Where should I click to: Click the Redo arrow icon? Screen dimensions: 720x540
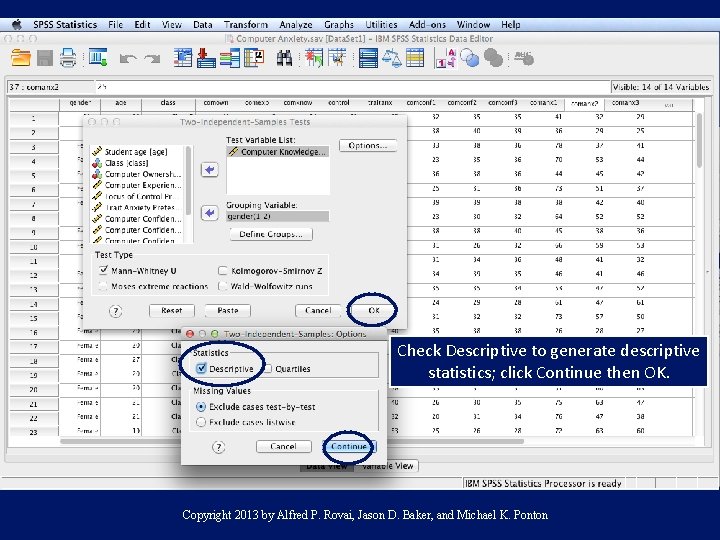coord(152,58)
